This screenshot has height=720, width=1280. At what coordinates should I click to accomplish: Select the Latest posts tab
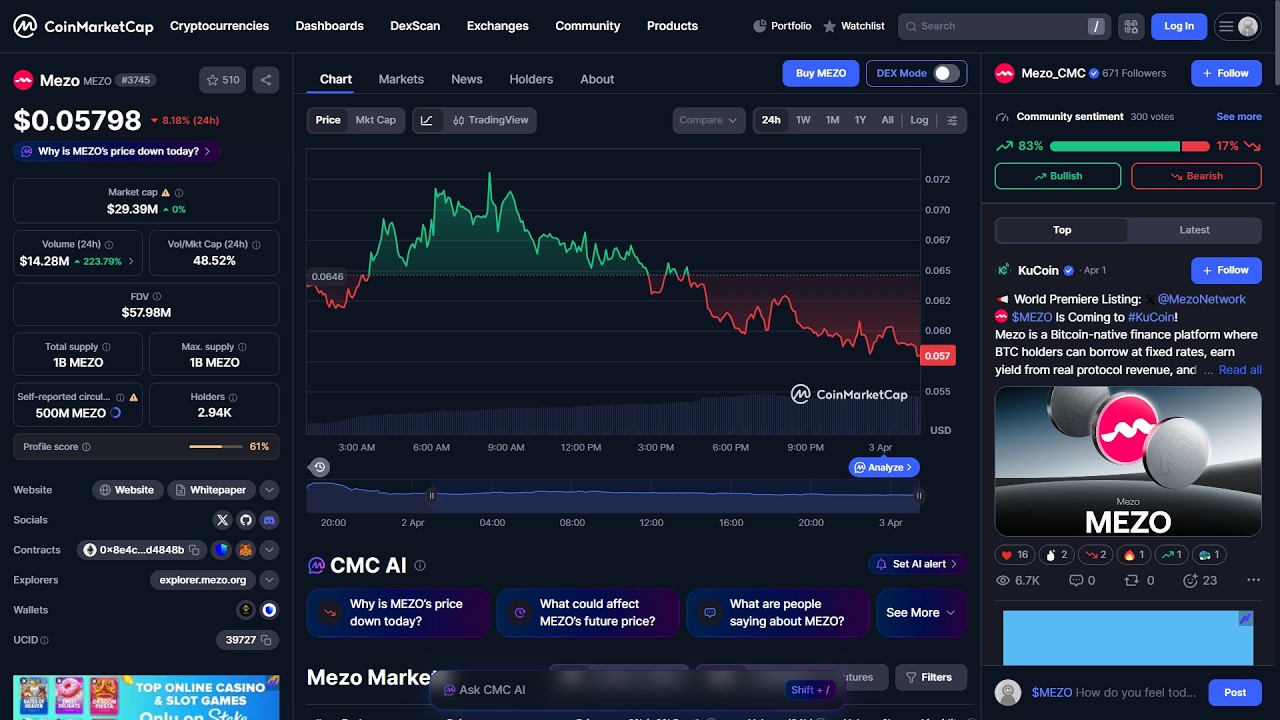pos(1194,230)
